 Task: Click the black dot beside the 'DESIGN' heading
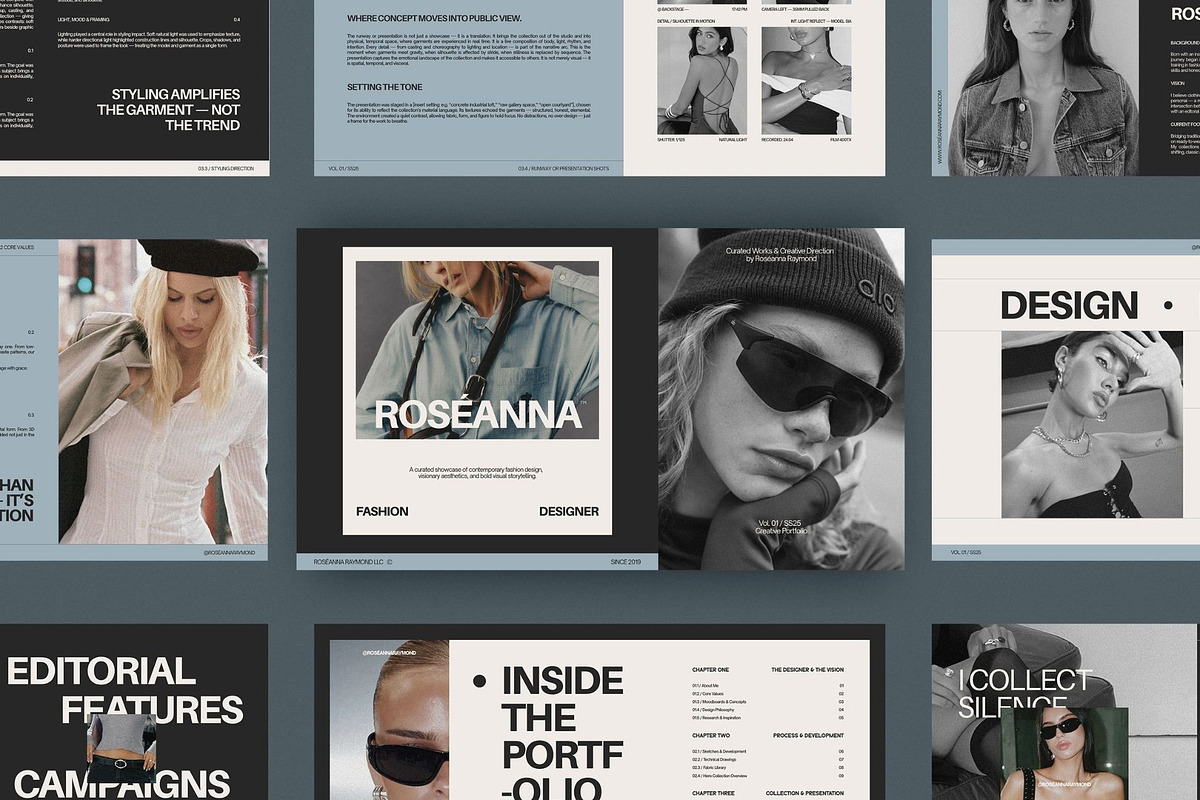[1168, 306]
